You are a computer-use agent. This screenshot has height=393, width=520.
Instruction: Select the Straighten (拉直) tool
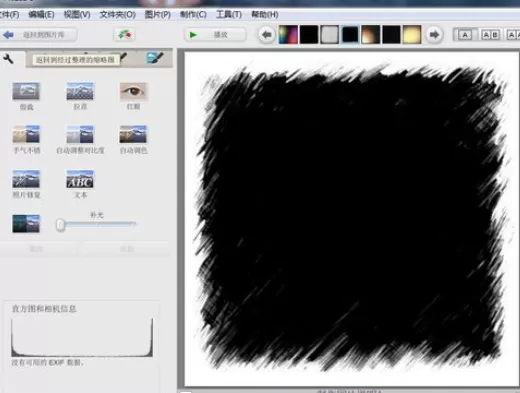[80, 96]
